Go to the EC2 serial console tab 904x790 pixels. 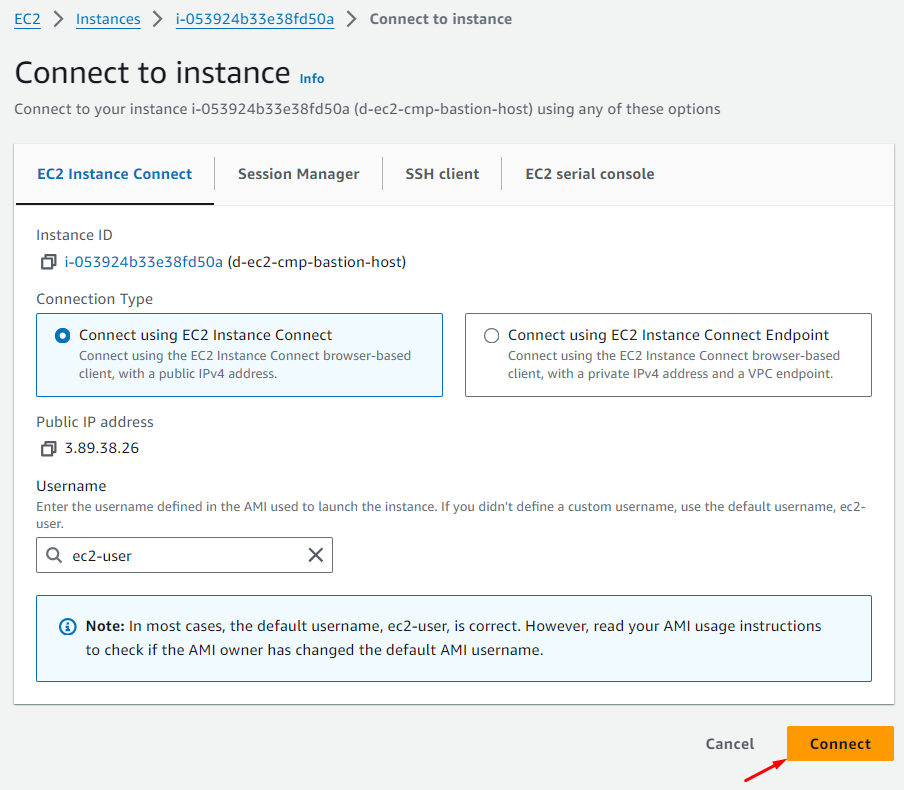pyautogui.click(x=589, y=174)
